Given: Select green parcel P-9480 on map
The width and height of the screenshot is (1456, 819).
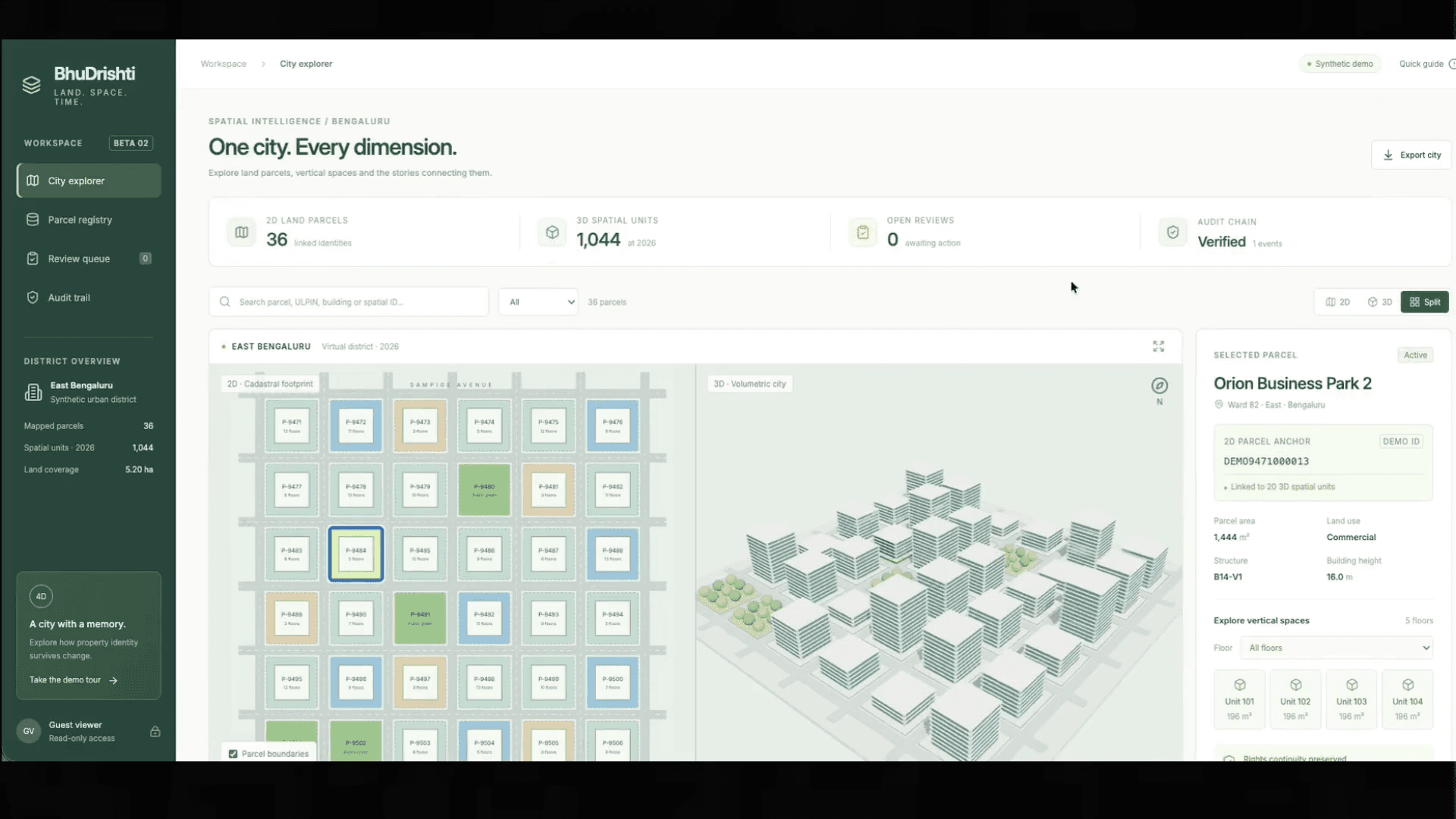Looking at the screenshot, I should 484,490.
